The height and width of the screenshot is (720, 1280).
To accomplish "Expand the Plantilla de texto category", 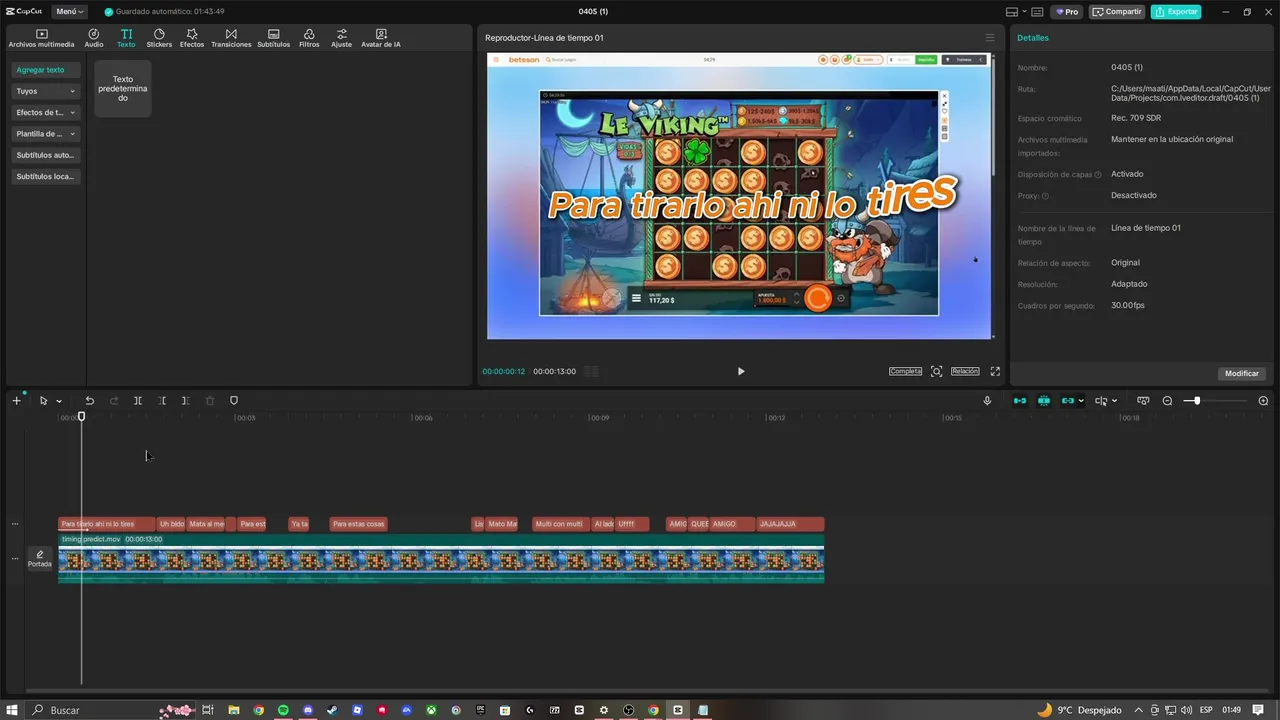I will coord(46,133).
